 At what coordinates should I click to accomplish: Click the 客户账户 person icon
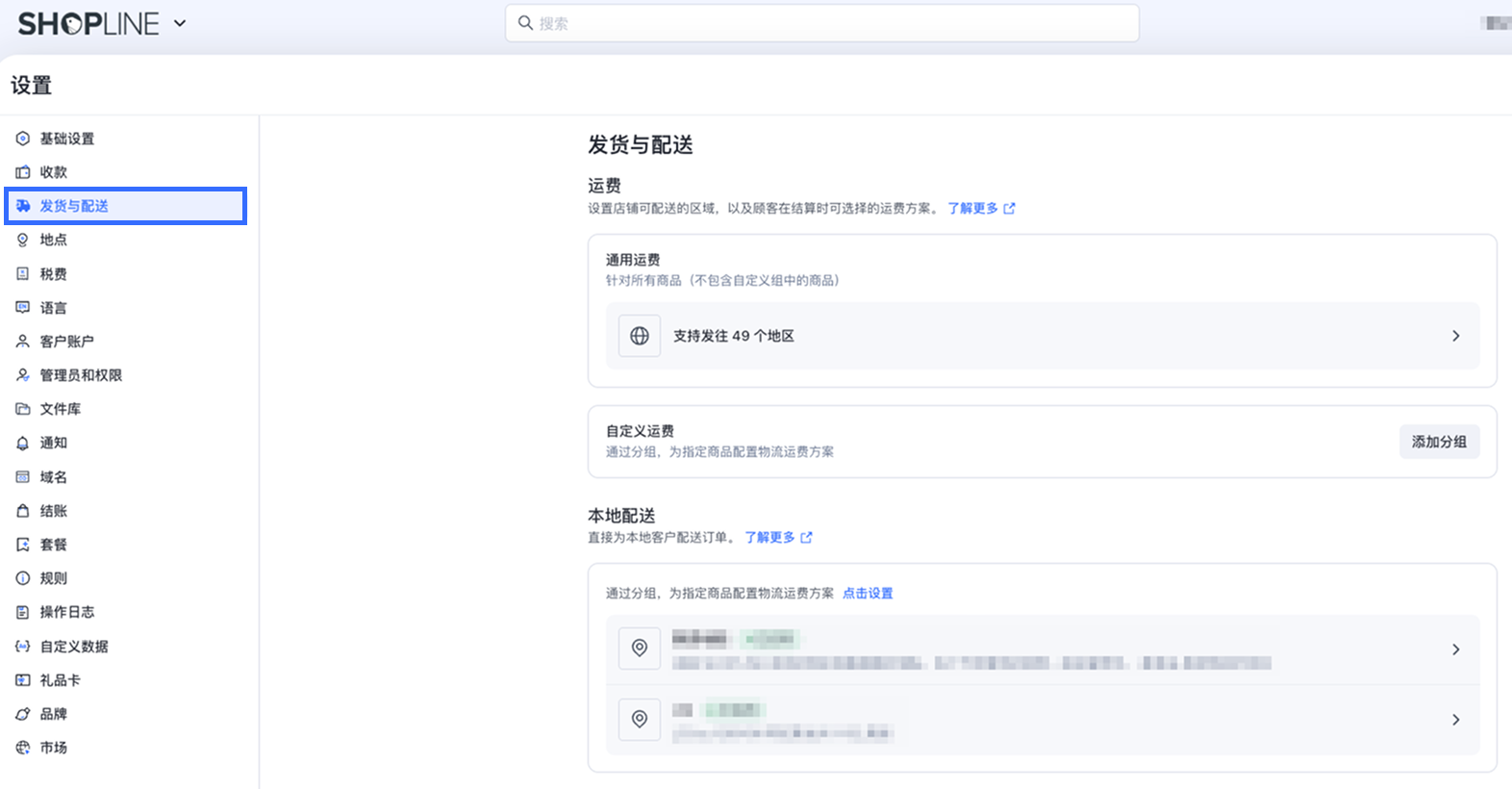coord(23,342)
